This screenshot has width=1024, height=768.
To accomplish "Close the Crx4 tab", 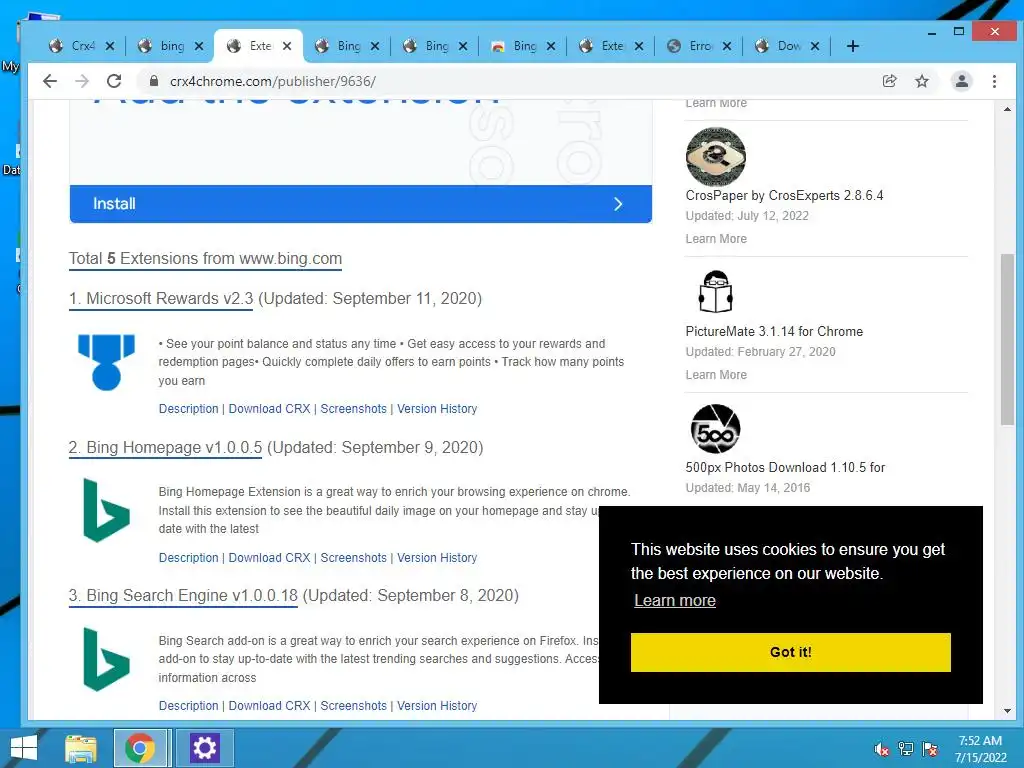I will coord(110,46).
